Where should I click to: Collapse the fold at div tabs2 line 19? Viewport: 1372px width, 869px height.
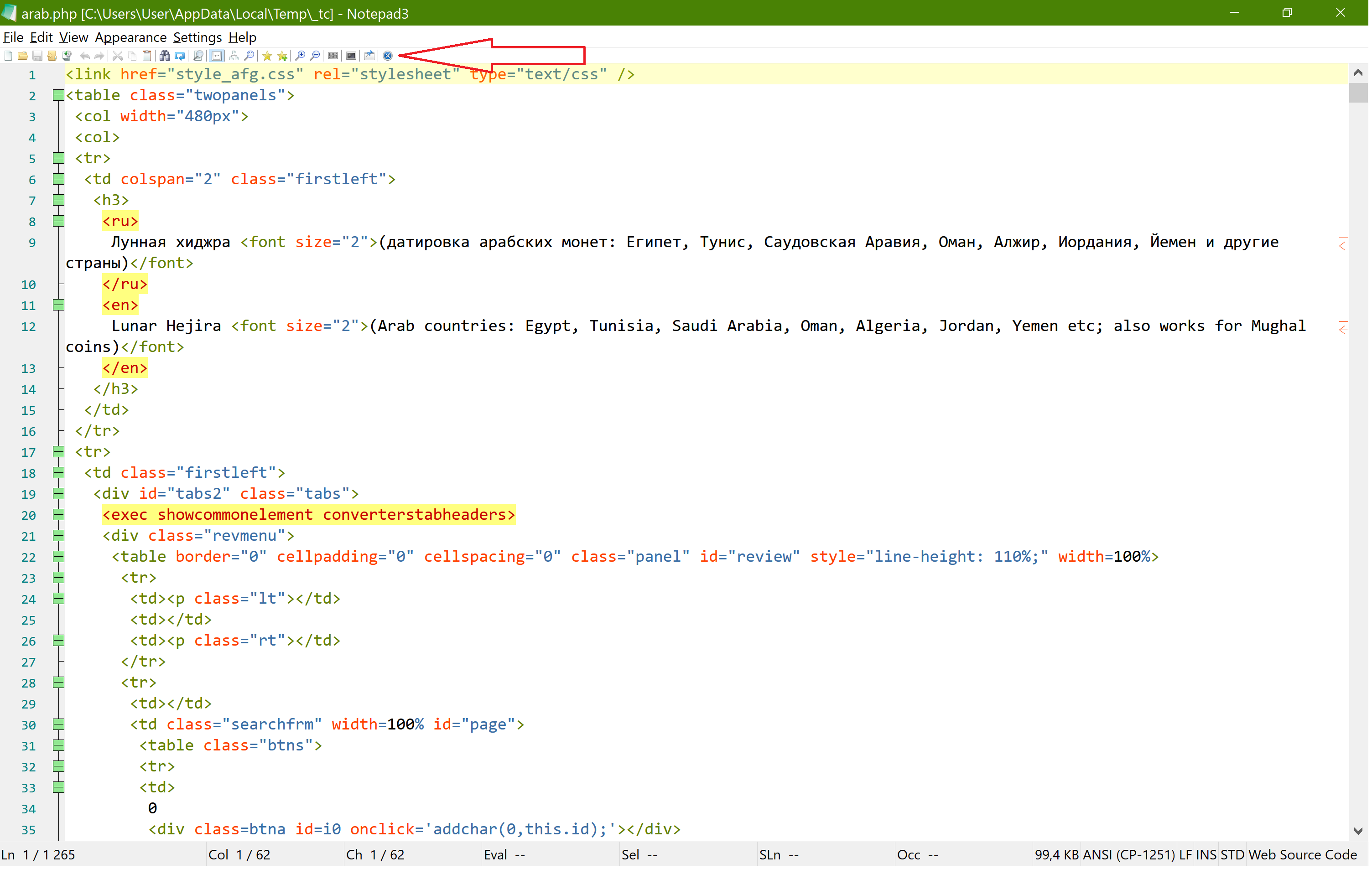coord(58,494)
